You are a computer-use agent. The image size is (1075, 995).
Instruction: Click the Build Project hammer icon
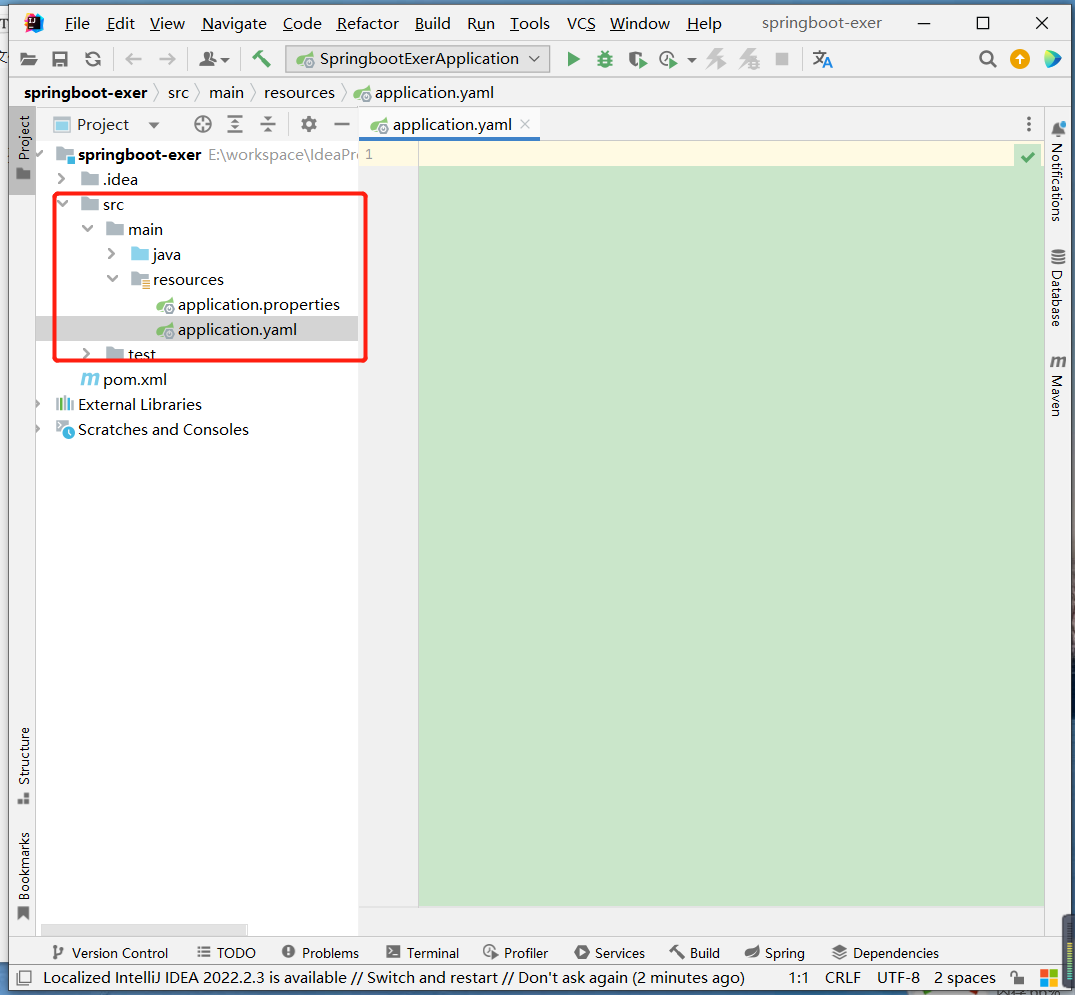pos(261,59)
